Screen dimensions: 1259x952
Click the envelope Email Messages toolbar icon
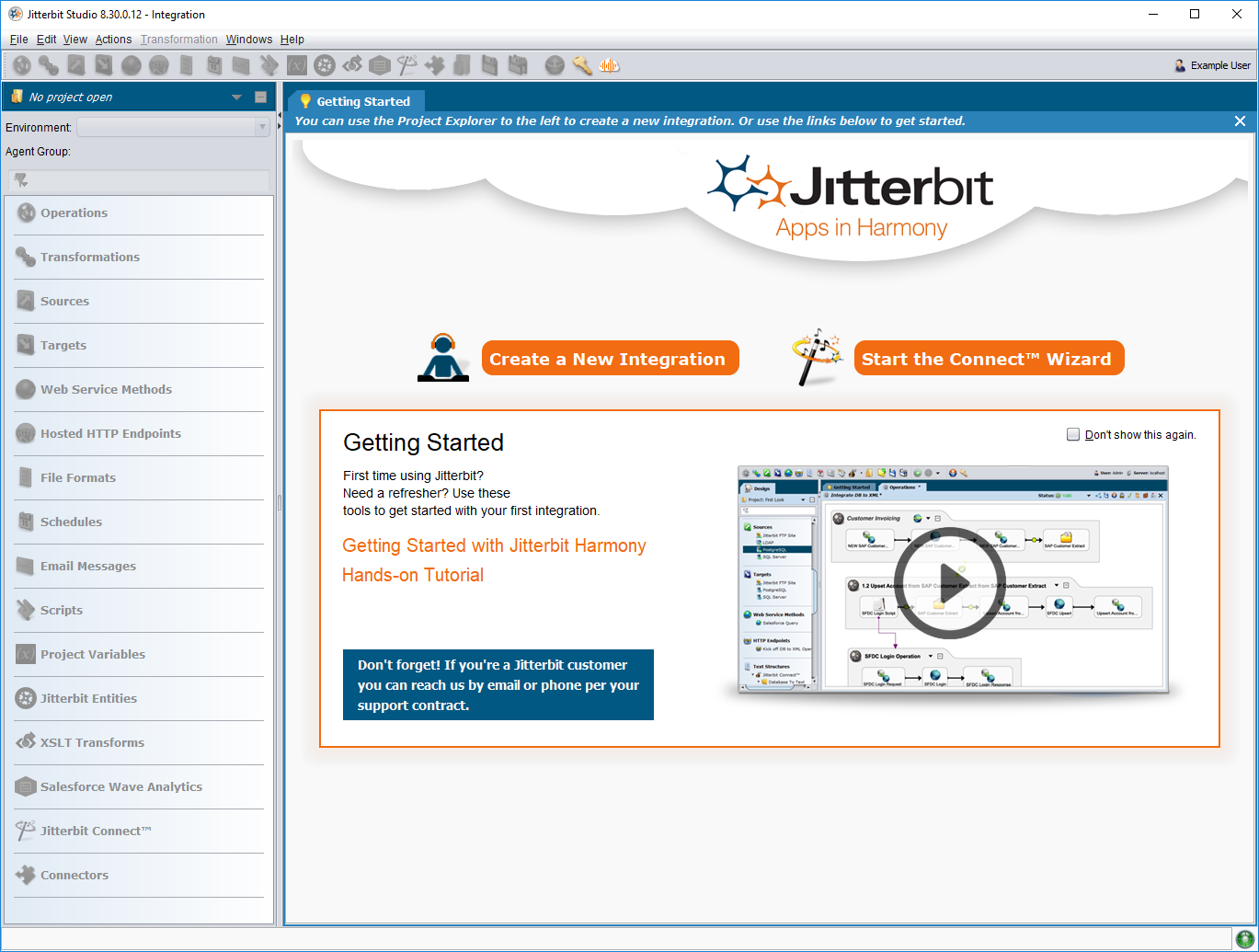241,65
